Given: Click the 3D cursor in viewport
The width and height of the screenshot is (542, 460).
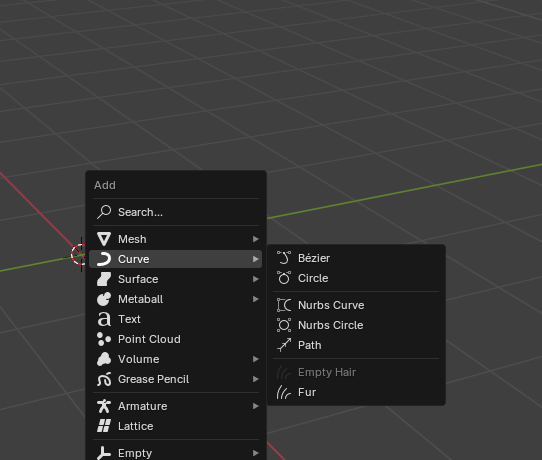Looking at the screenshot, I should click(x=78, y=254).
